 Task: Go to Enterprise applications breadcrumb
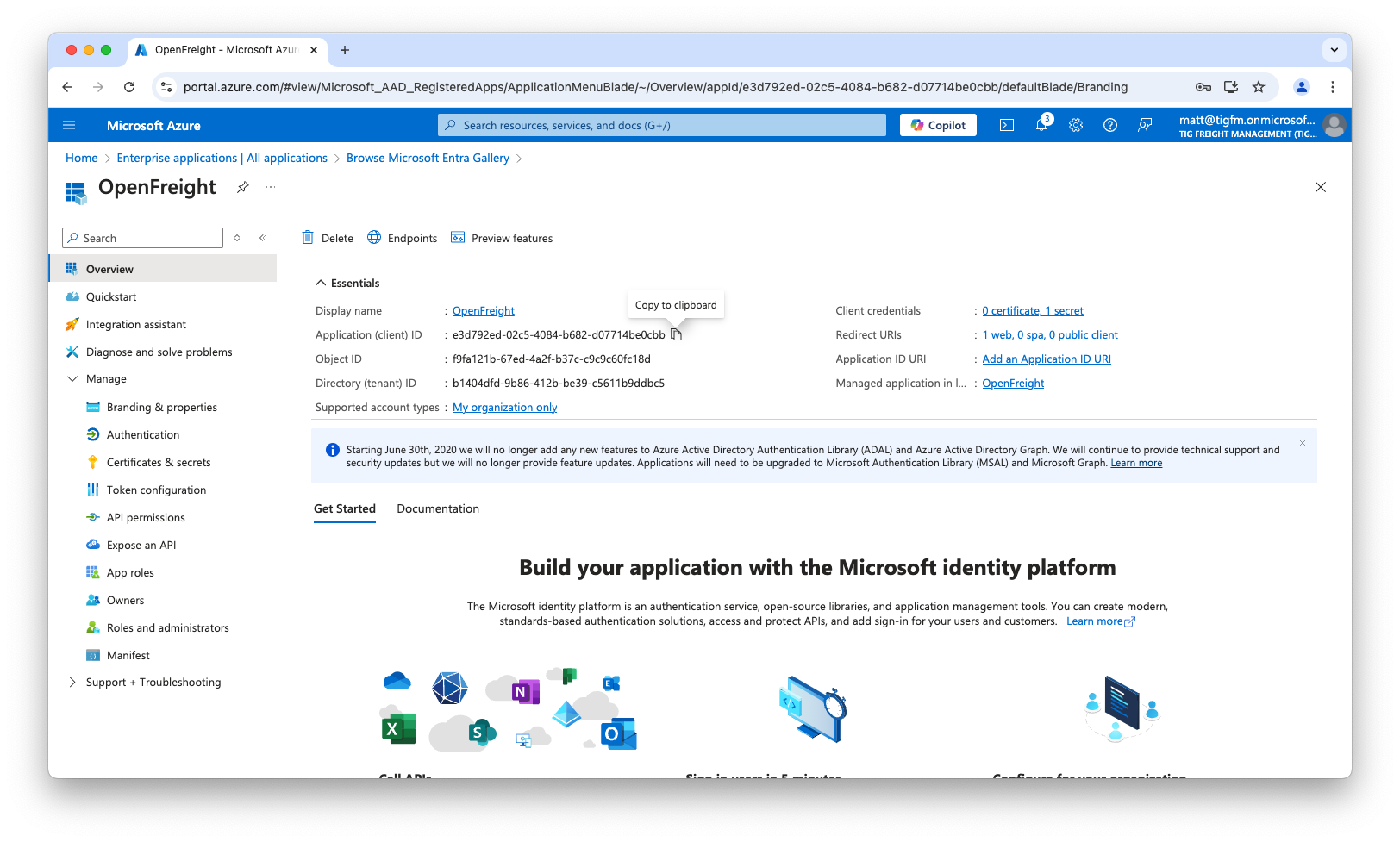tap(222, 158)
